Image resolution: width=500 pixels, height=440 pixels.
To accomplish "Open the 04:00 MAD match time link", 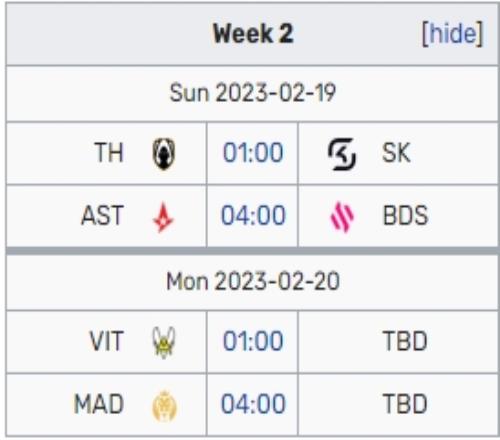I will (253, 404).
